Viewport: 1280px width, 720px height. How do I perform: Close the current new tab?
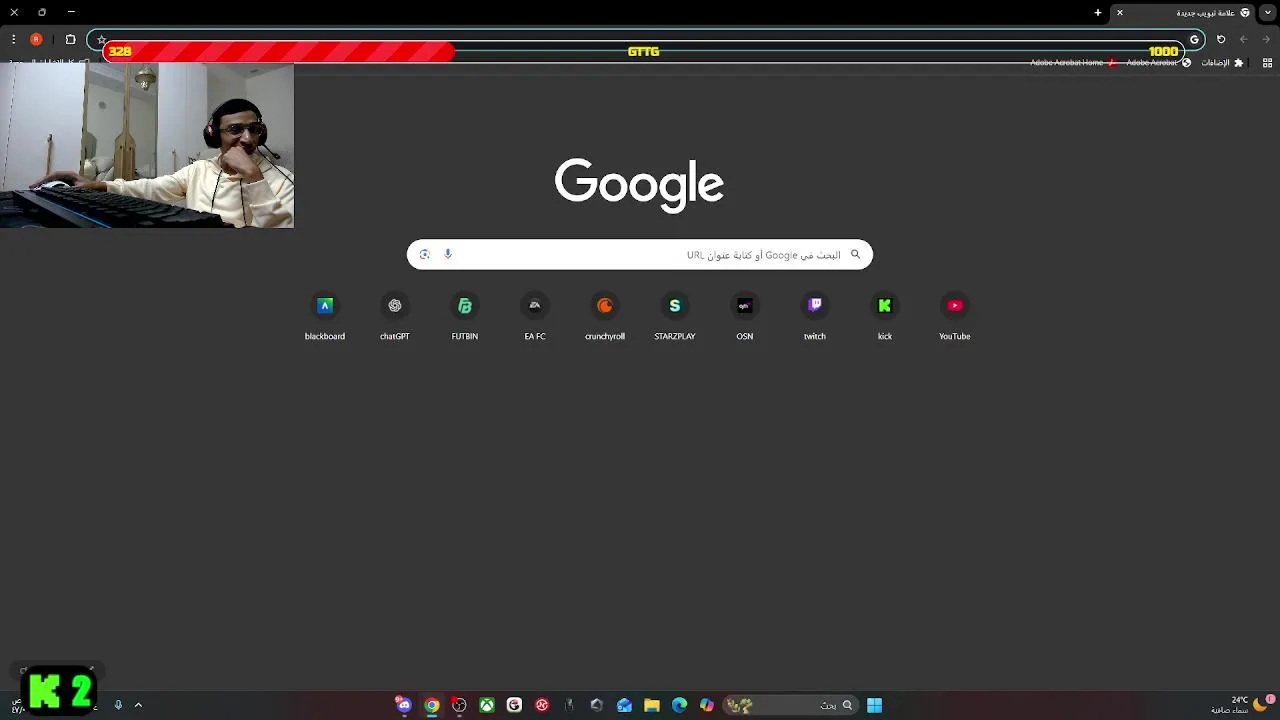click(x=1120, y=13)
